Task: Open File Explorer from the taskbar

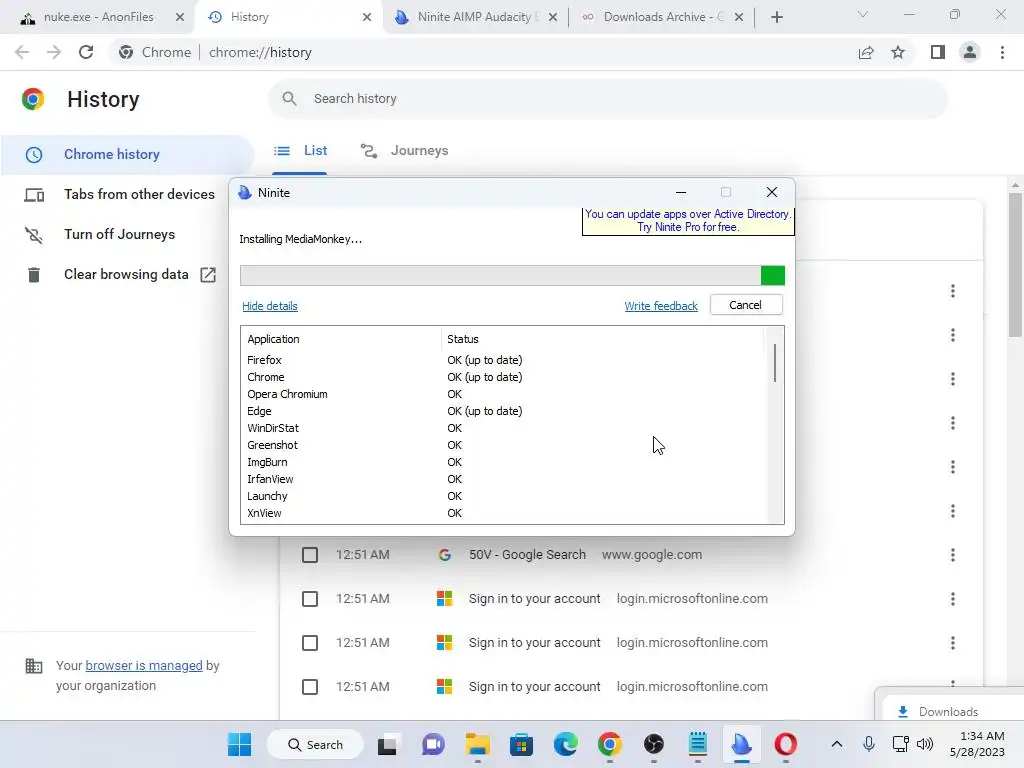Action: [x=477, y=744]
